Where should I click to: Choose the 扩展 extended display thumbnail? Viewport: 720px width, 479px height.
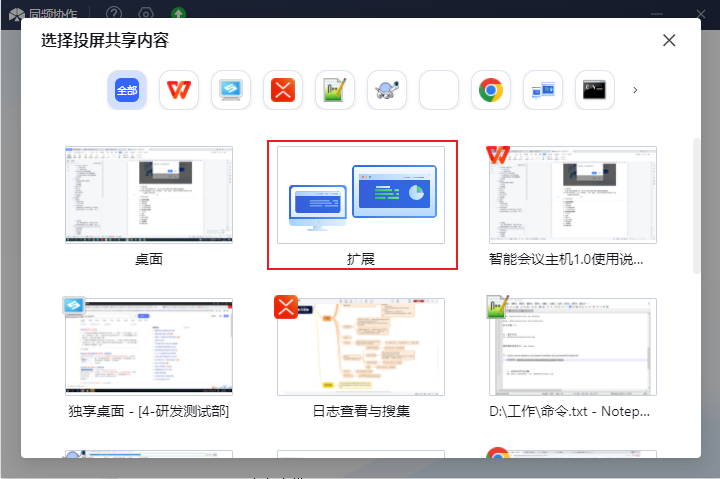(361, 195)
